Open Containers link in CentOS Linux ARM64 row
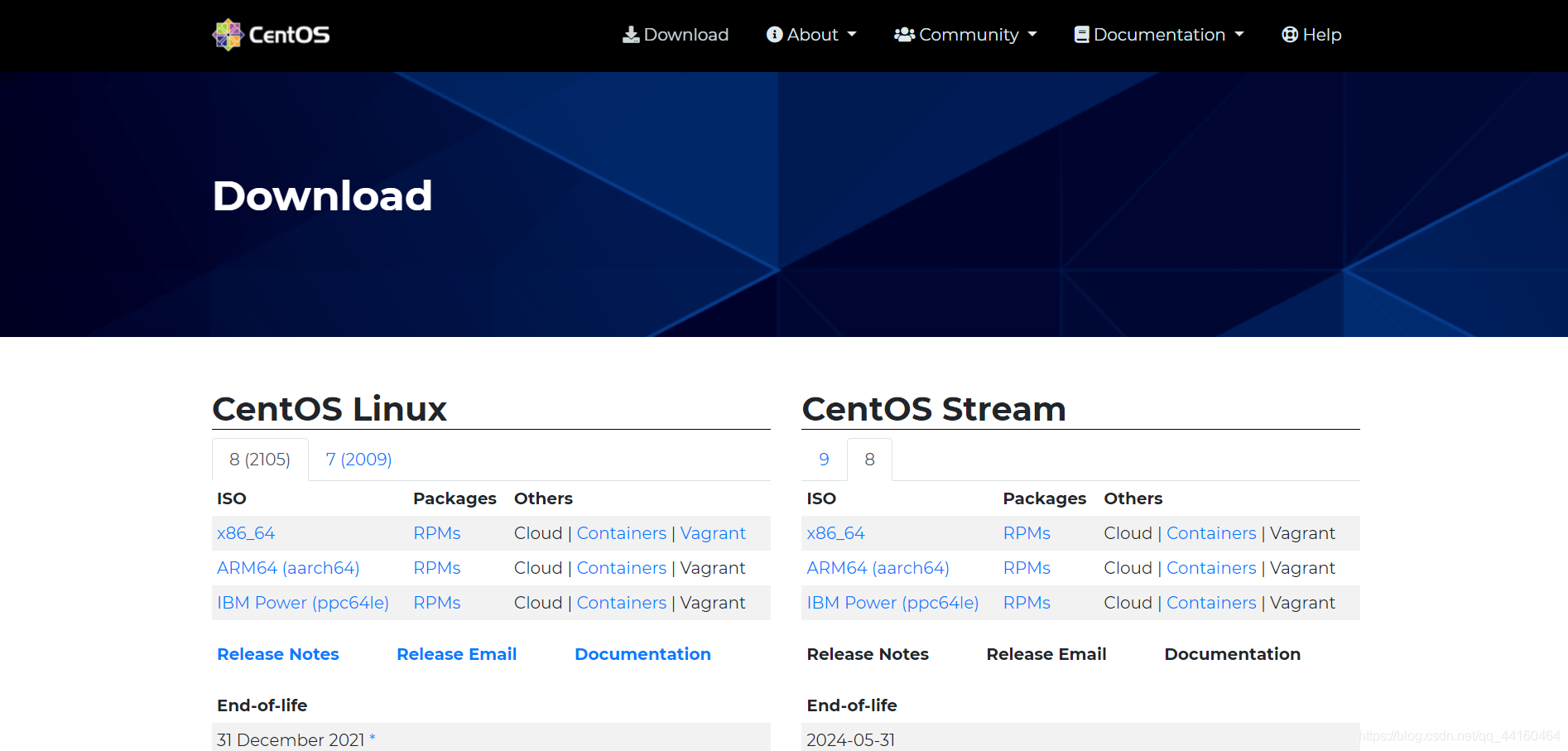This screenshot has height=751, width=1568. tap(622, 568)
